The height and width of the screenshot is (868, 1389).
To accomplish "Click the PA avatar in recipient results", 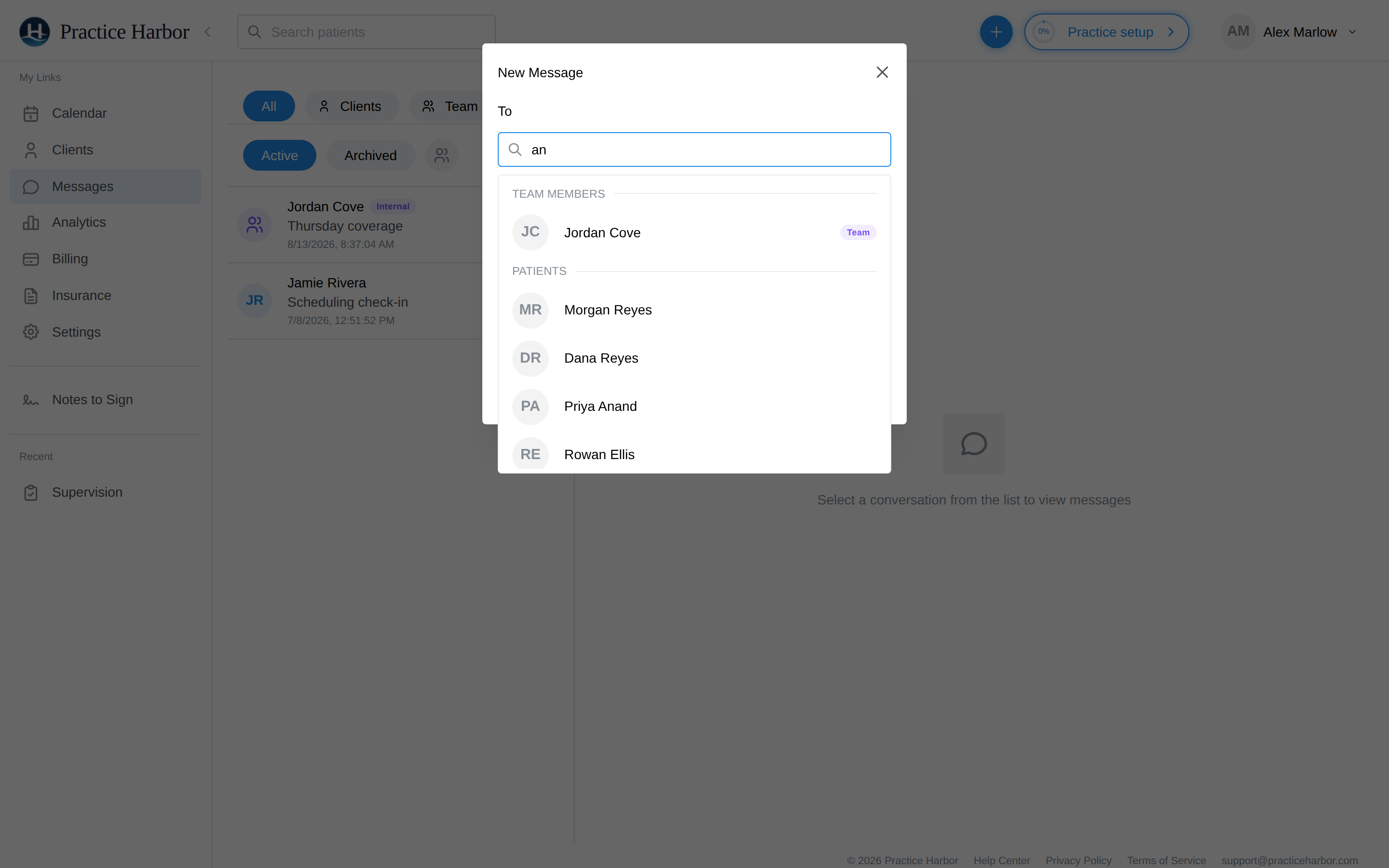I will pyautogui.click(x=530, y=407).
